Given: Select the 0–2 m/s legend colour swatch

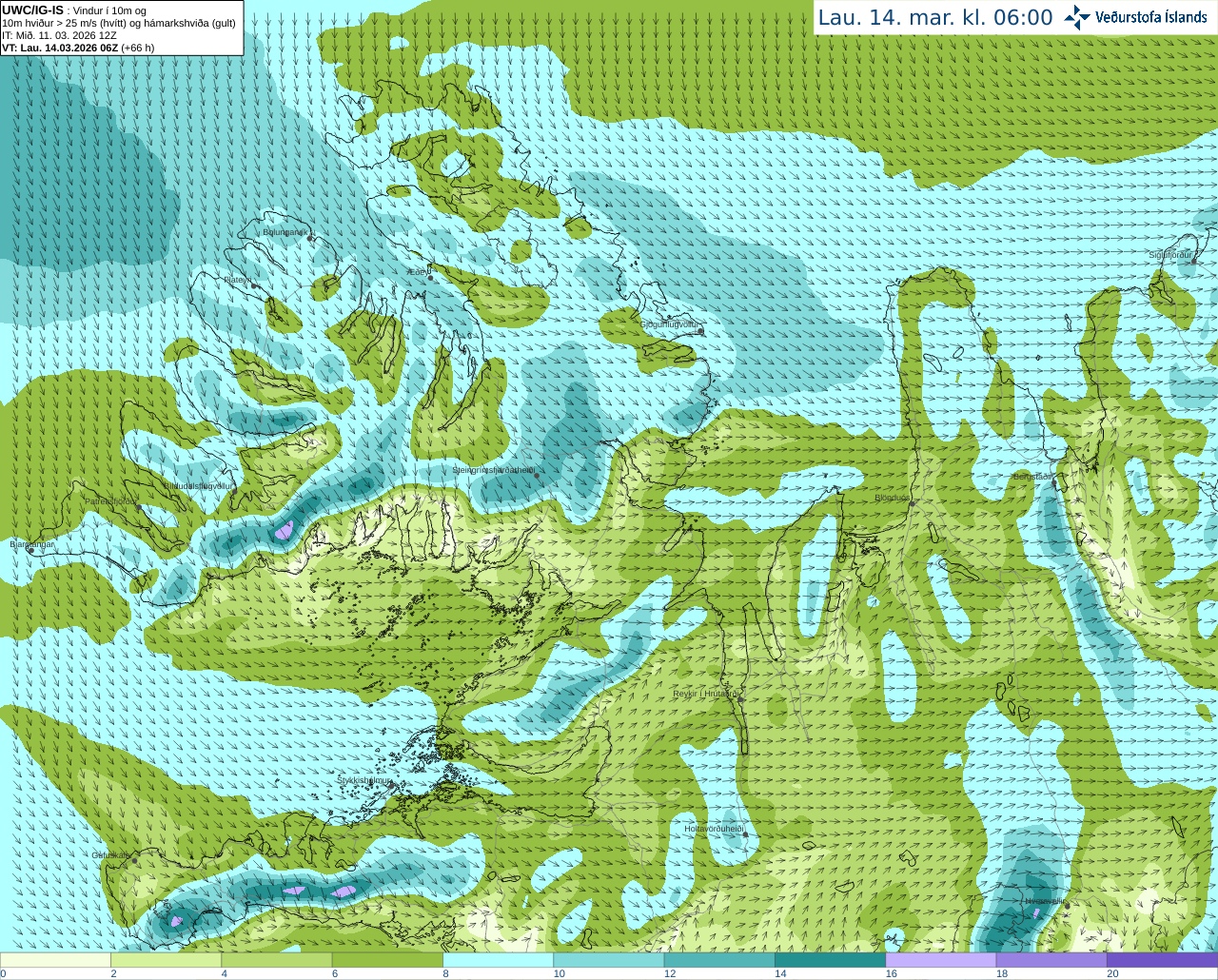Looking at the screenshot, I should (55, 960).
